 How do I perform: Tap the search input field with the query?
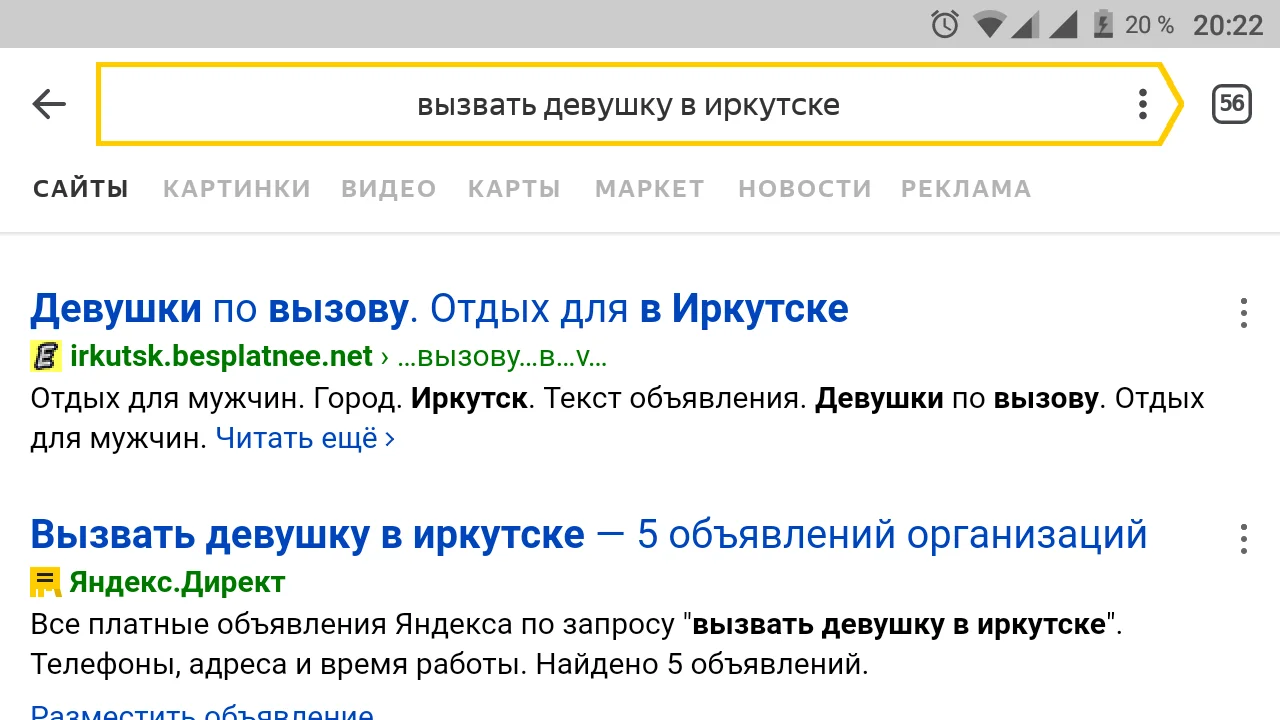(x=628, y=103)
